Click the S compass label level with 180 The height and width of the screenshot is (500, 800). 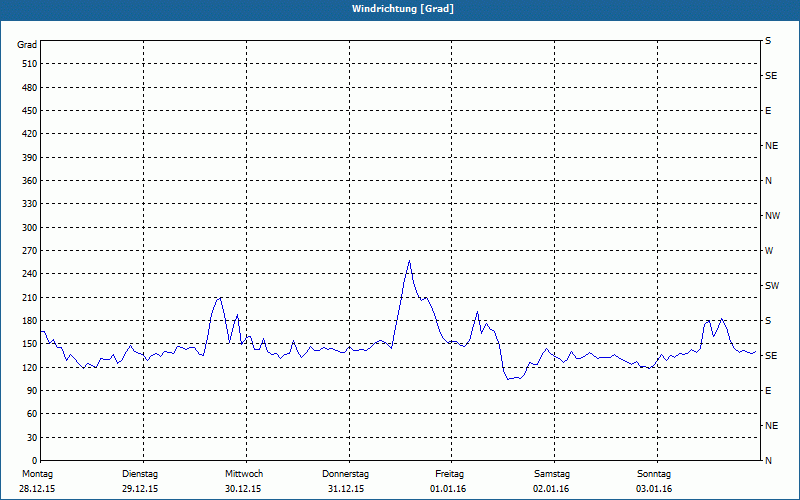pos(768,320)
